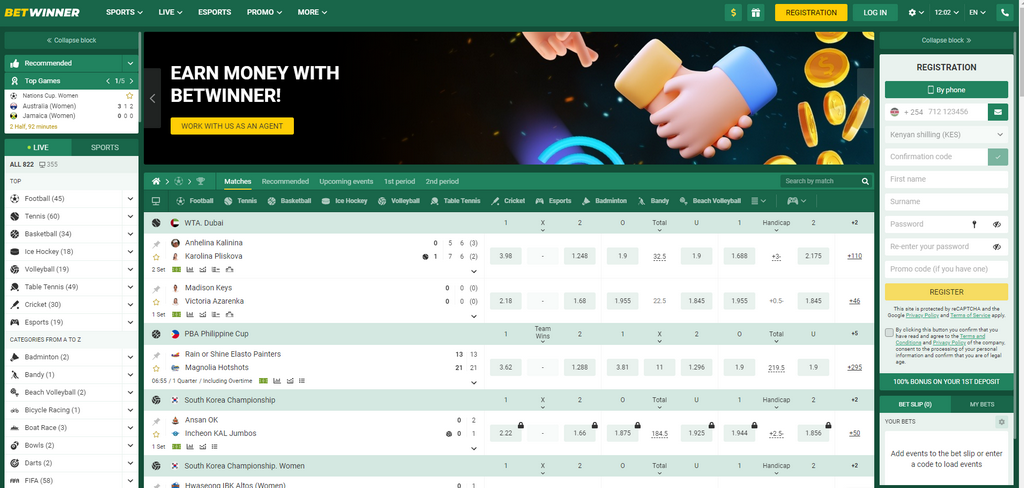
Task: Open the LIVE dropdown menu
Action: [x=170, y=12]
